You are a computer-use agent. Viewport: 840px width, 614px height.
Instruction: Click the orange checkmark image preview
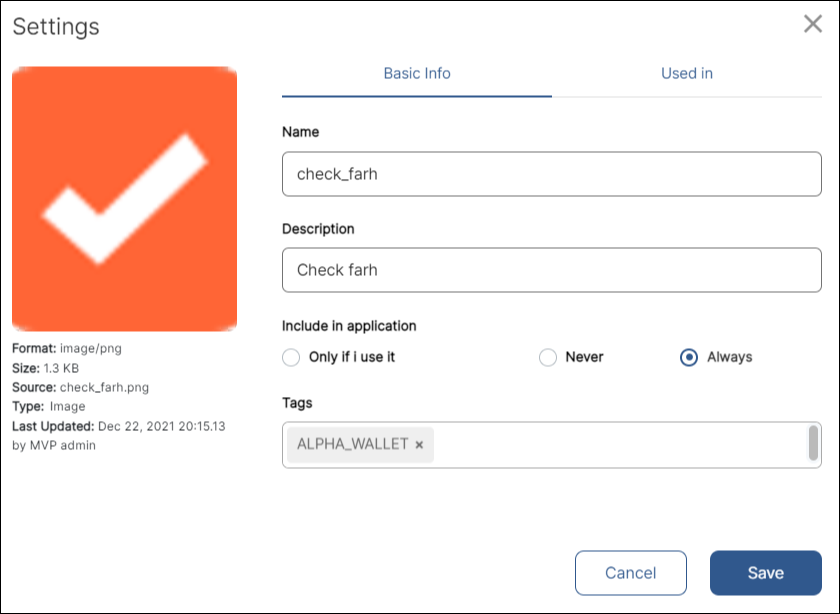pos(124,199)
